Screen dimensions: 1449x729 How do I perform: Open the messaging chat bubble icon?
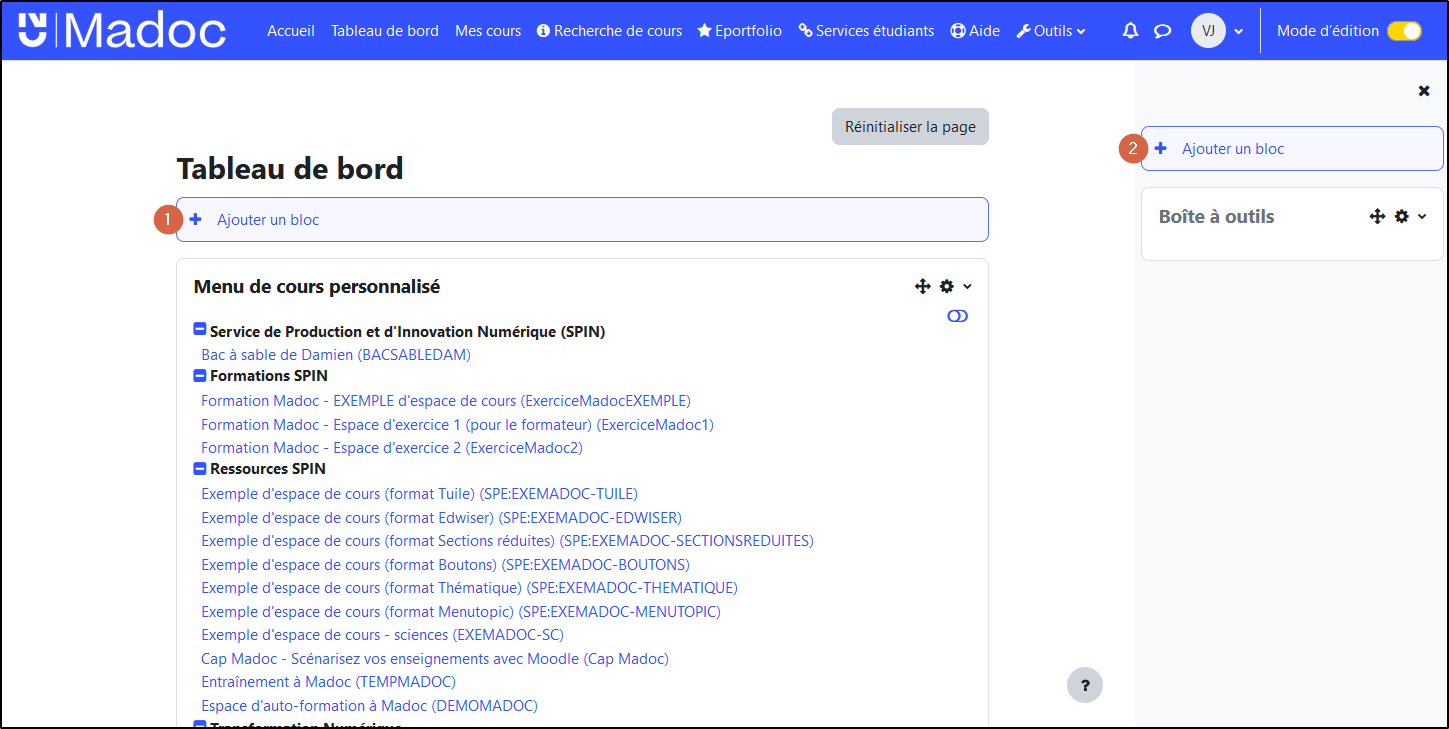click(1162, 31)
